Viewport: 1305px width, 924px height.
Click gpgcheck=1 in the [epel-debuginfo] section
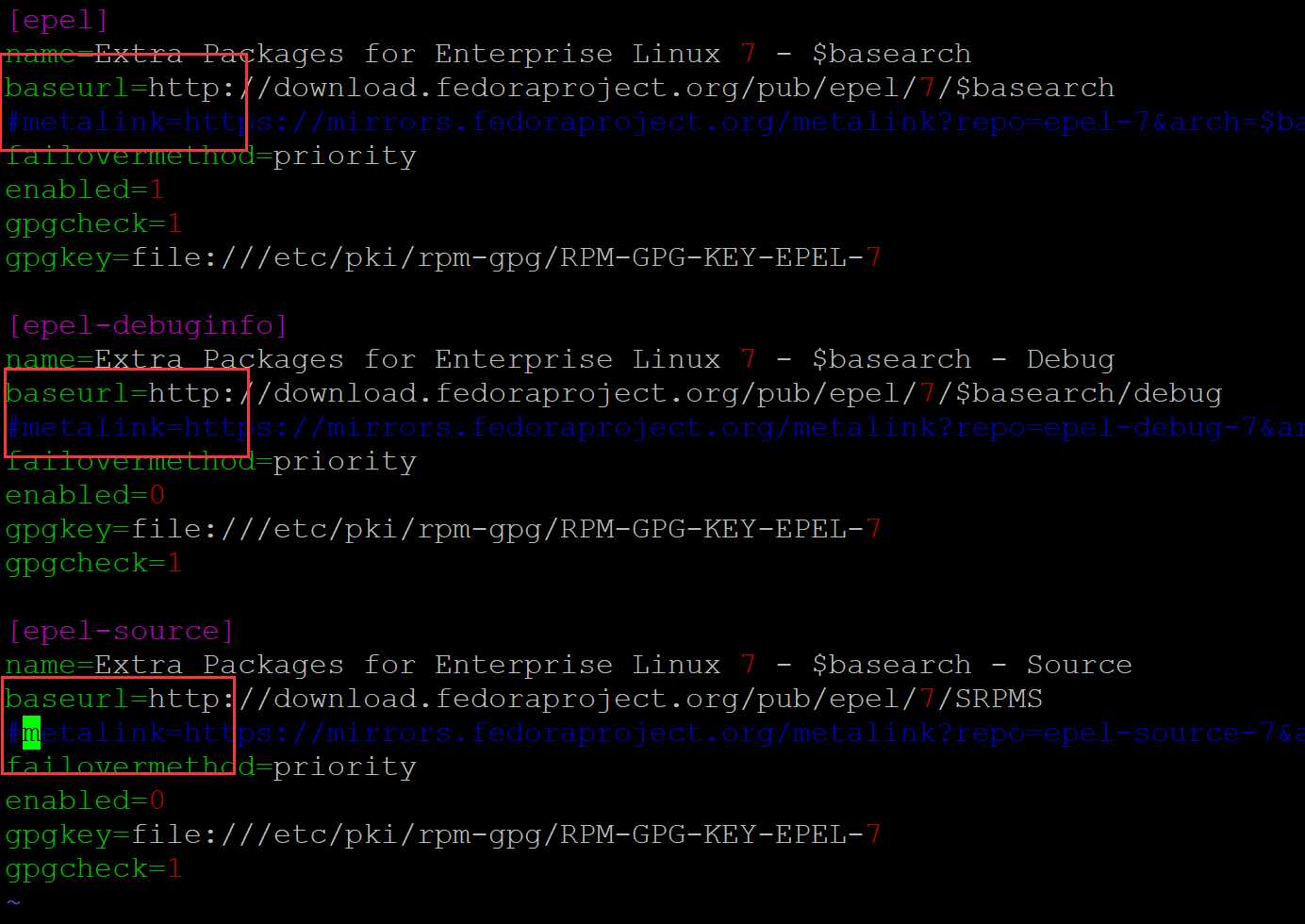[93, 563]
